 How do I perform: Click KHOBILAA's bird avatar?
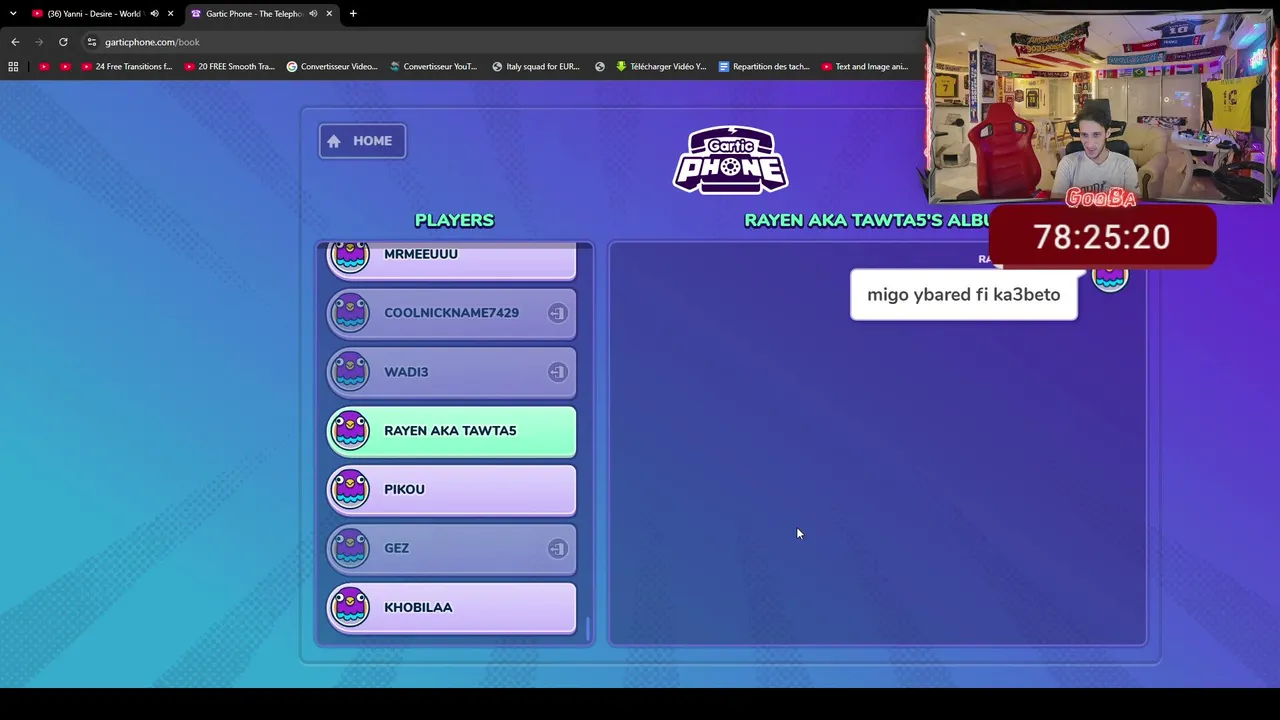[x=350, y=607]
